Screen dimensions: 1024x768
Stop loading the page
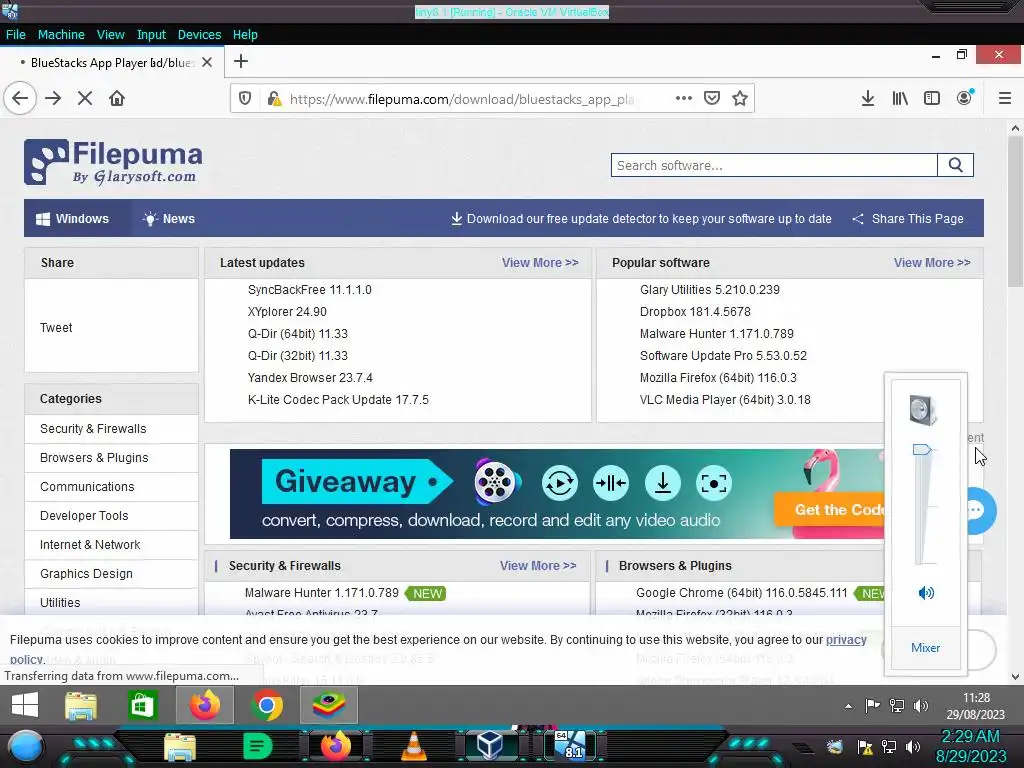click(x=85, y=99)
